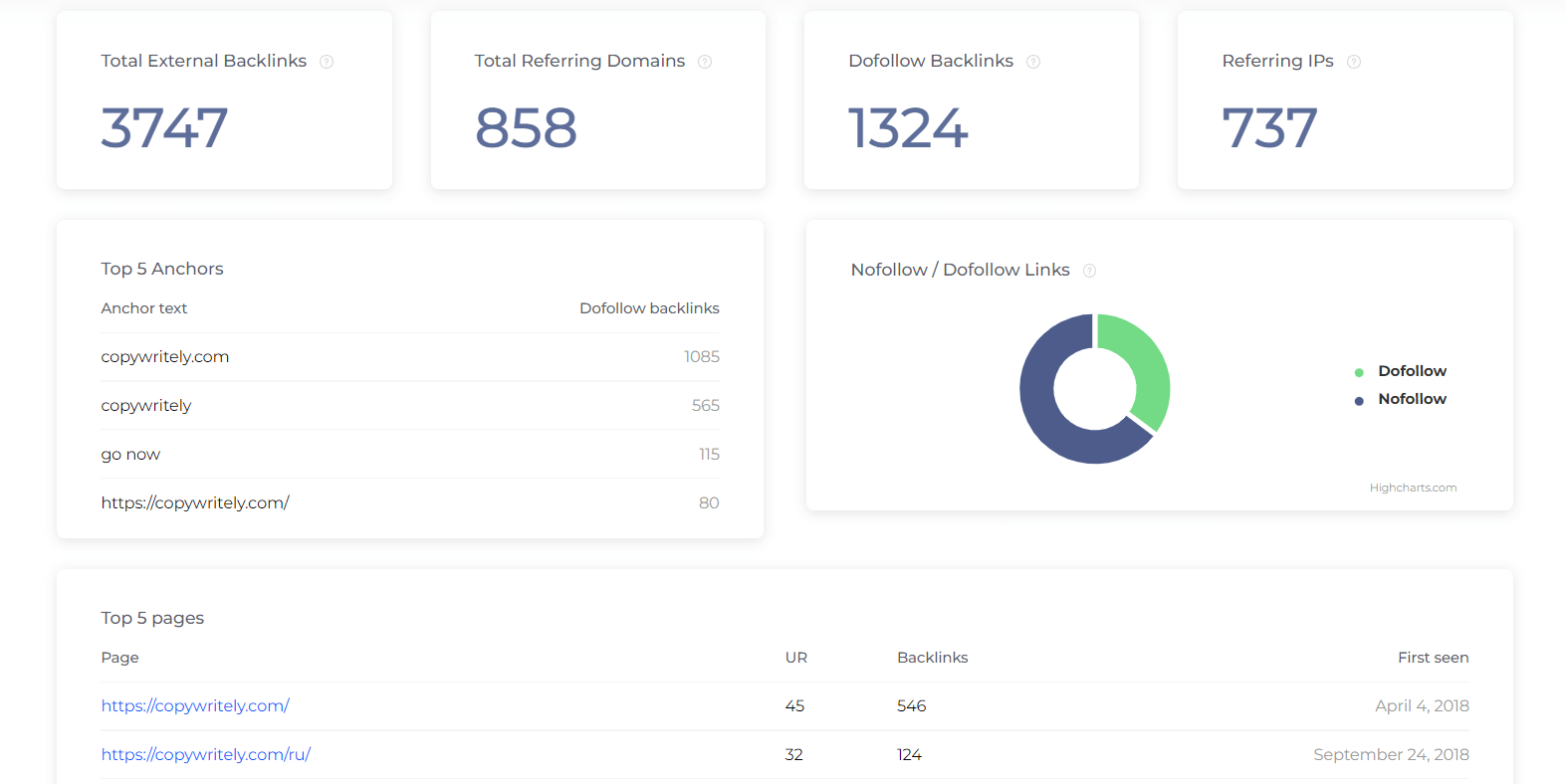Screen dimensions: 1566x784
Task: Show the Referring IPs info icon tooltip
Action: (1354, 62)
